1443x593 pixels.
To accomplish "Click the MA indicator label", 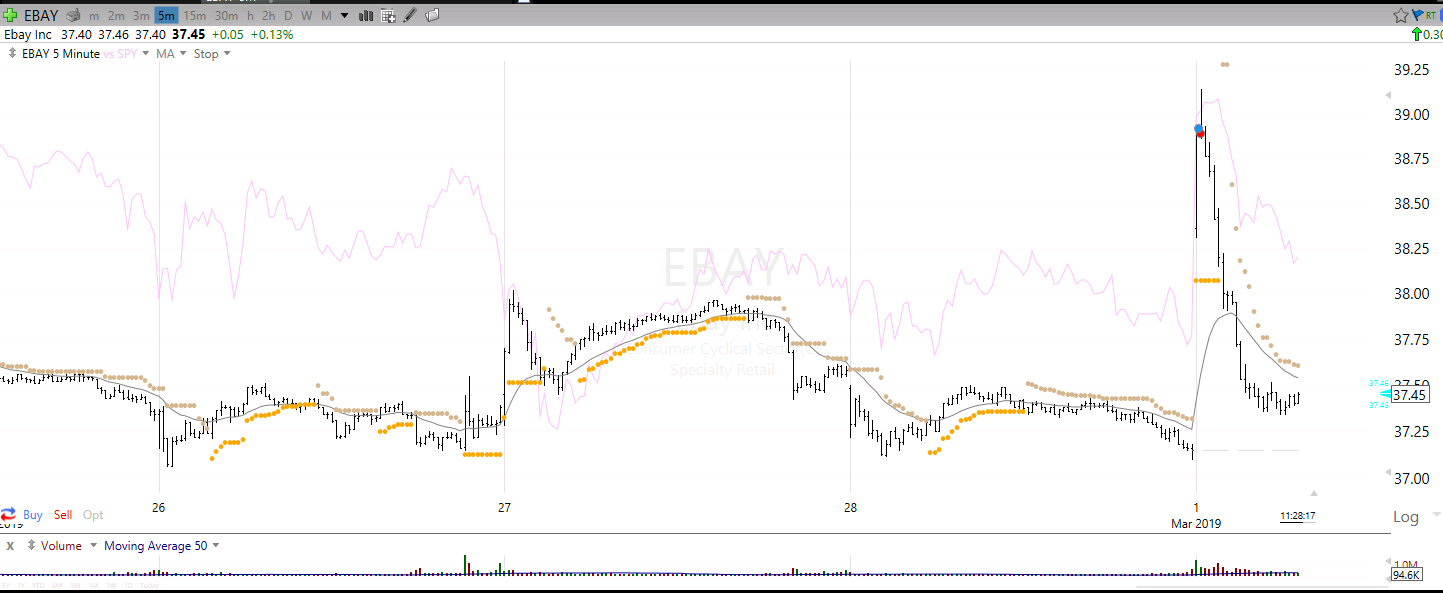I will [x=165, y=54].
